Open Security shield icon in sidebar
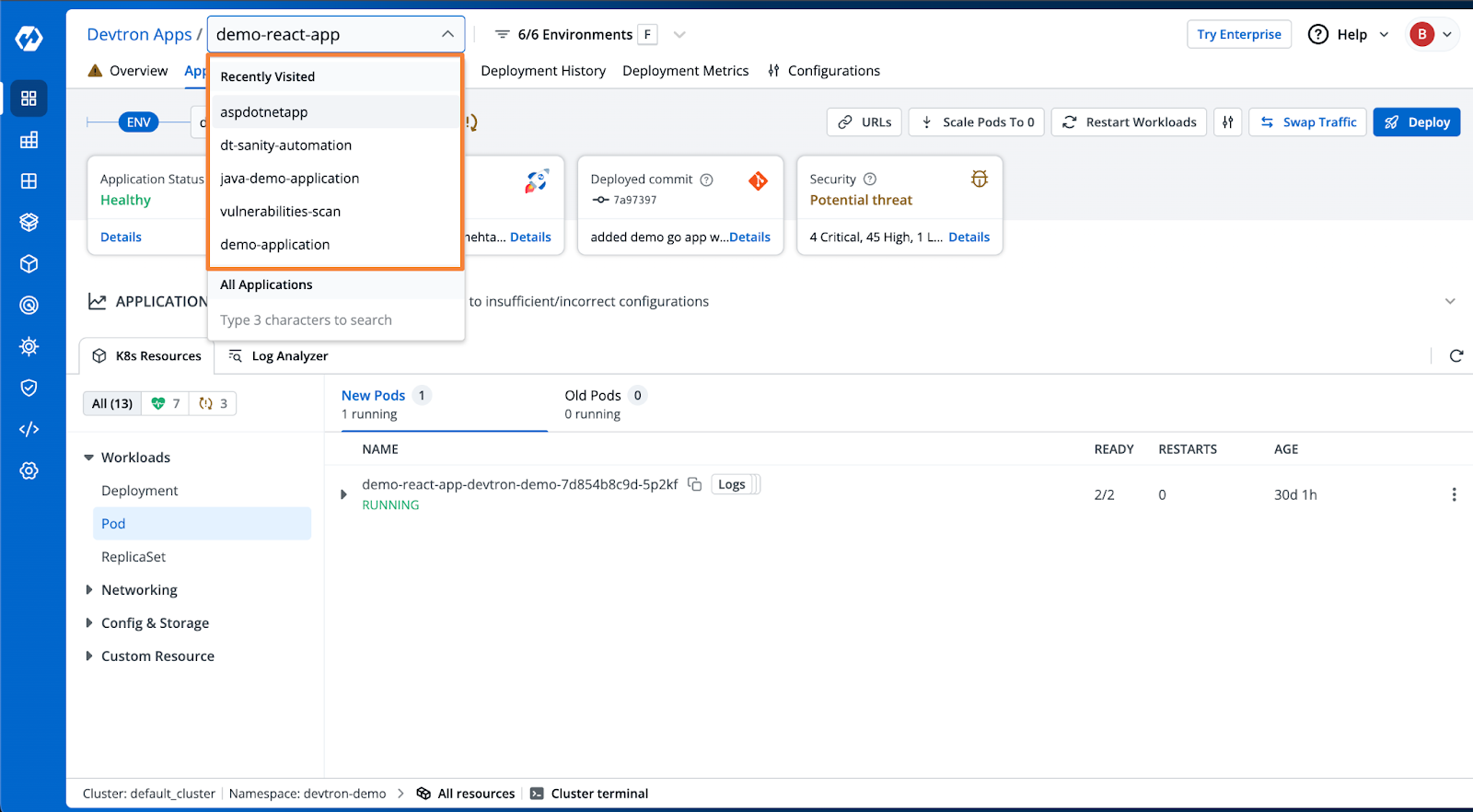The width and height of the screenshot is (1473, 812). click(29, 388)
